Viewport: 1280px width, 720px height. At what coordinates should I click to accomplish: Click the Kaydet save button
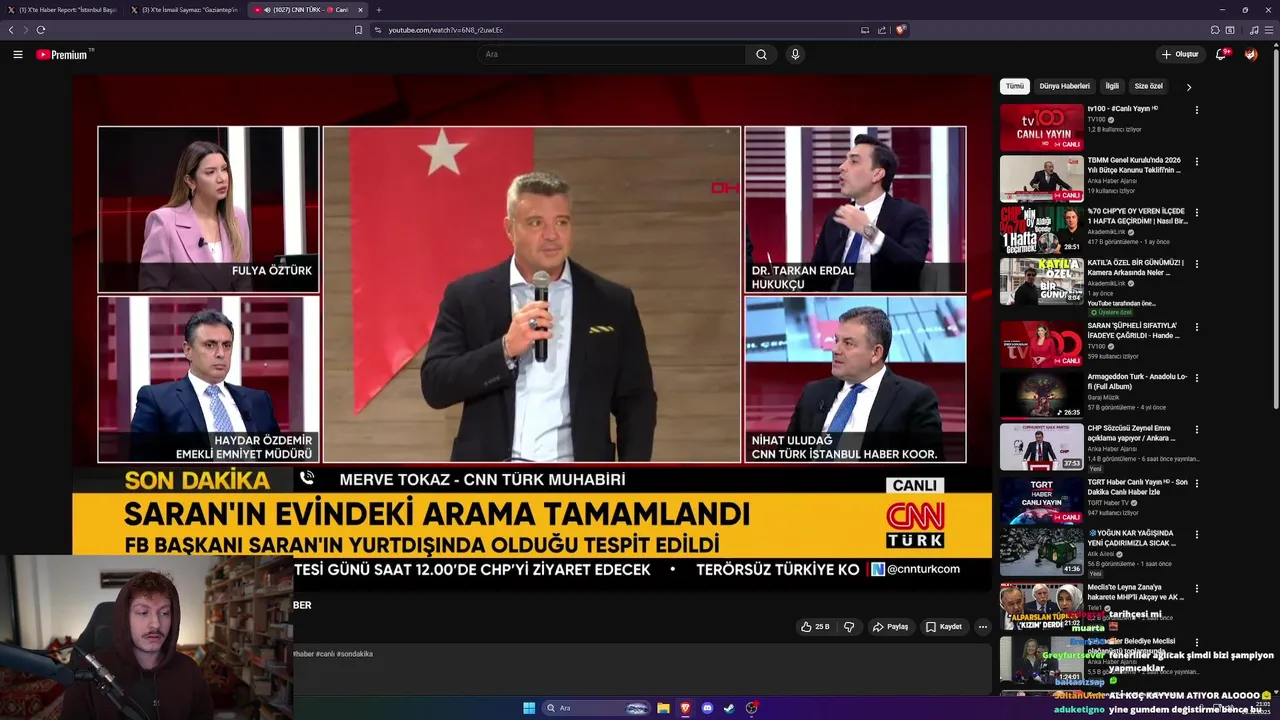coord(944,627)
